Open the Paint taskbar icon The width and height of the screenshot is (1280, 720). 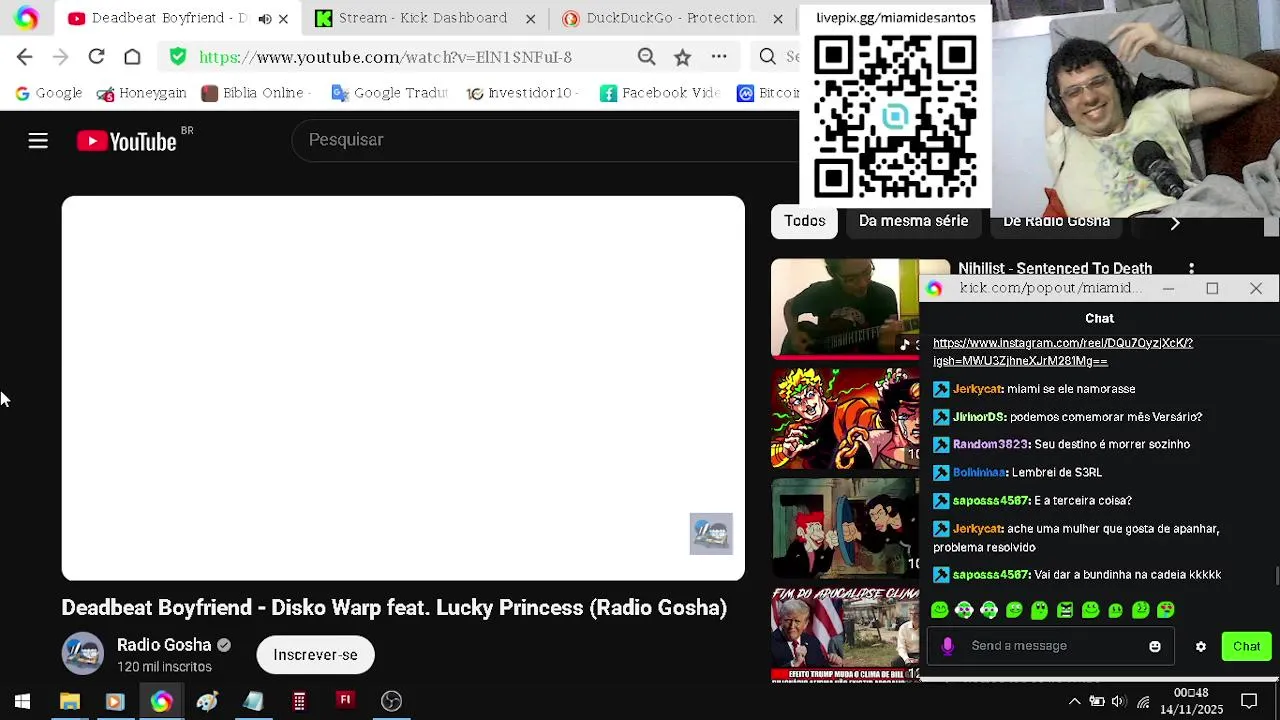click(207, 701)
